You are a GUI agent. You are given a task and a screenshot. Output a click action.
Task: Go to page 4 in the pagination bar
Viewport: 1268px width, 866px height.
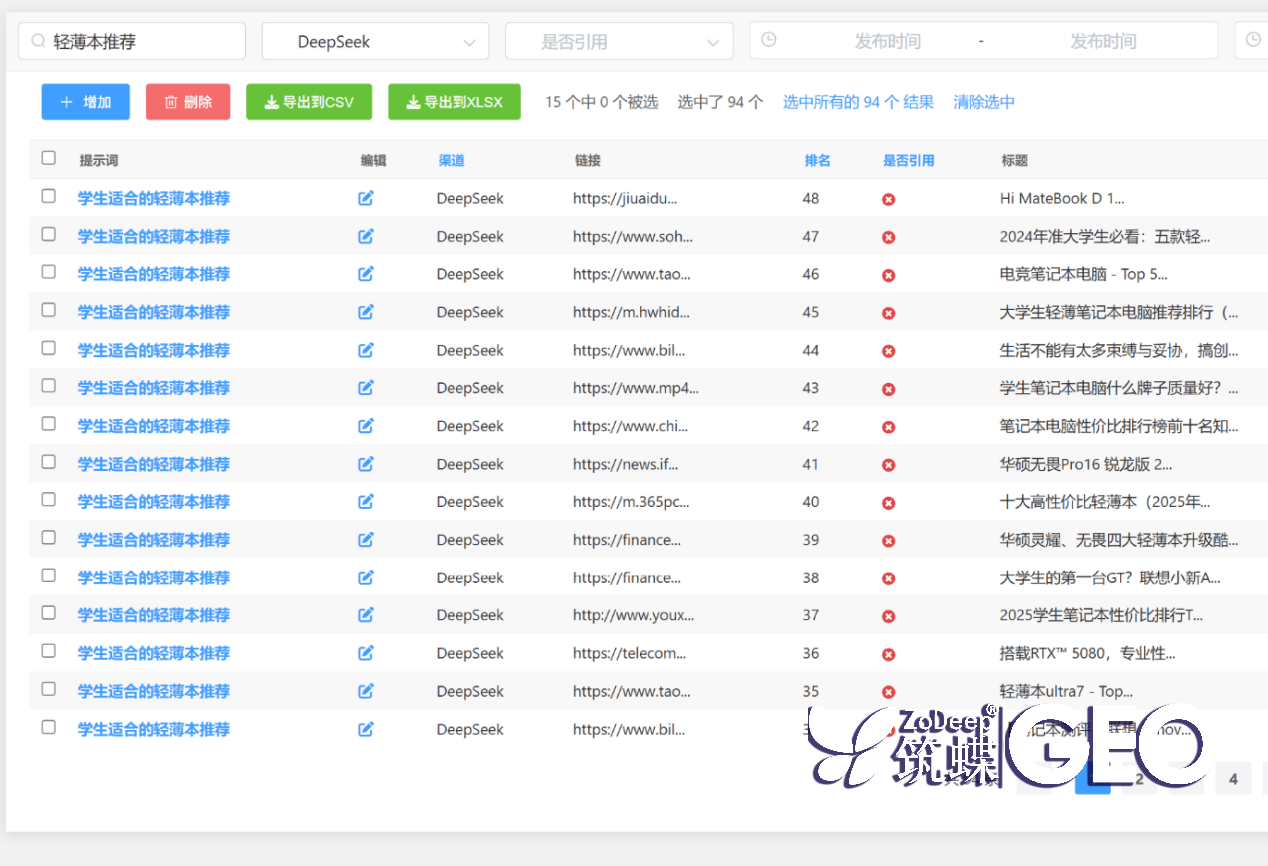[x=1233, y=778]
